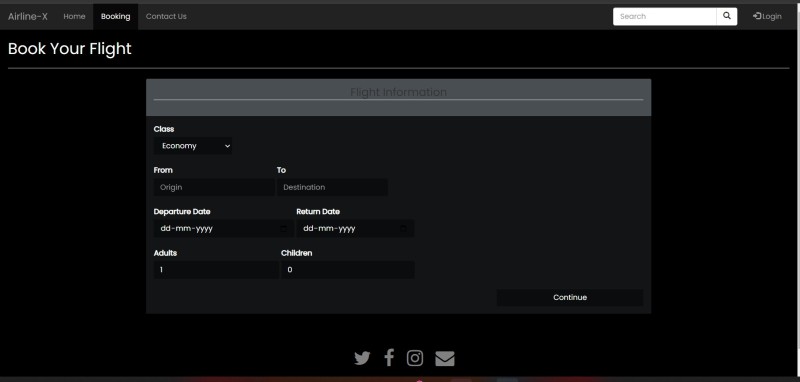Go to the Home nav item

pos(74,16)
